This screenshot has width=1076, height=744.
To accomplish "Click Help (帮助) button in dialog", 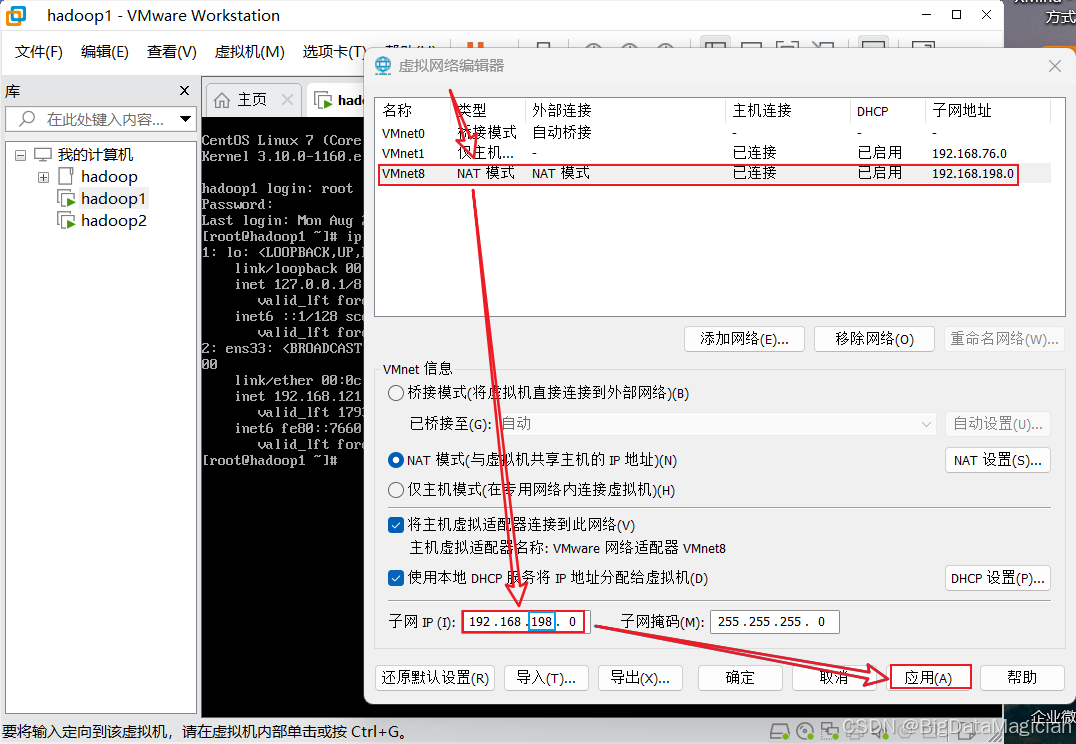I will tap(1022, 677).
